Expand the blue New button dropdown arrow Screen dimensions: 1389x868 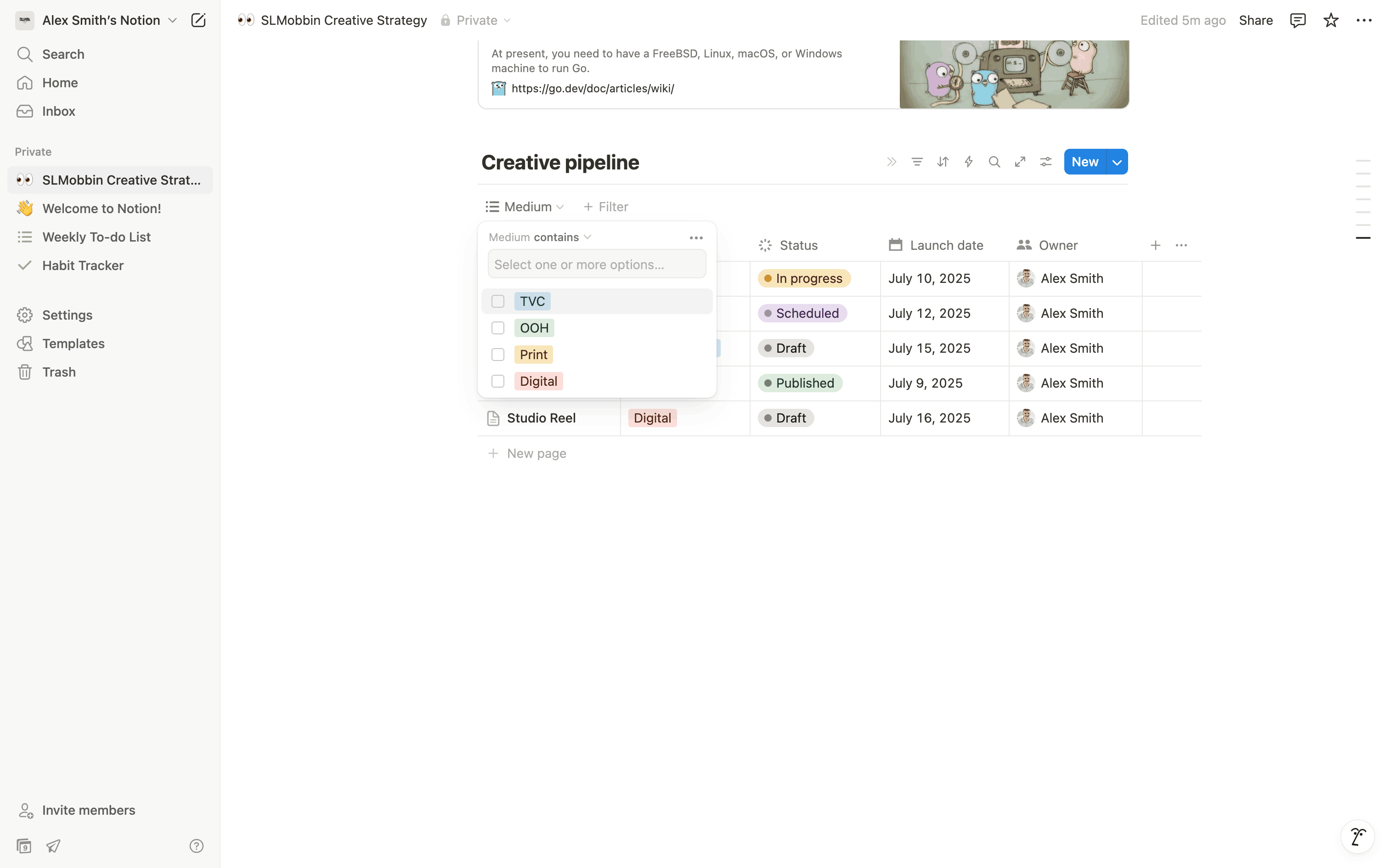1117,163
